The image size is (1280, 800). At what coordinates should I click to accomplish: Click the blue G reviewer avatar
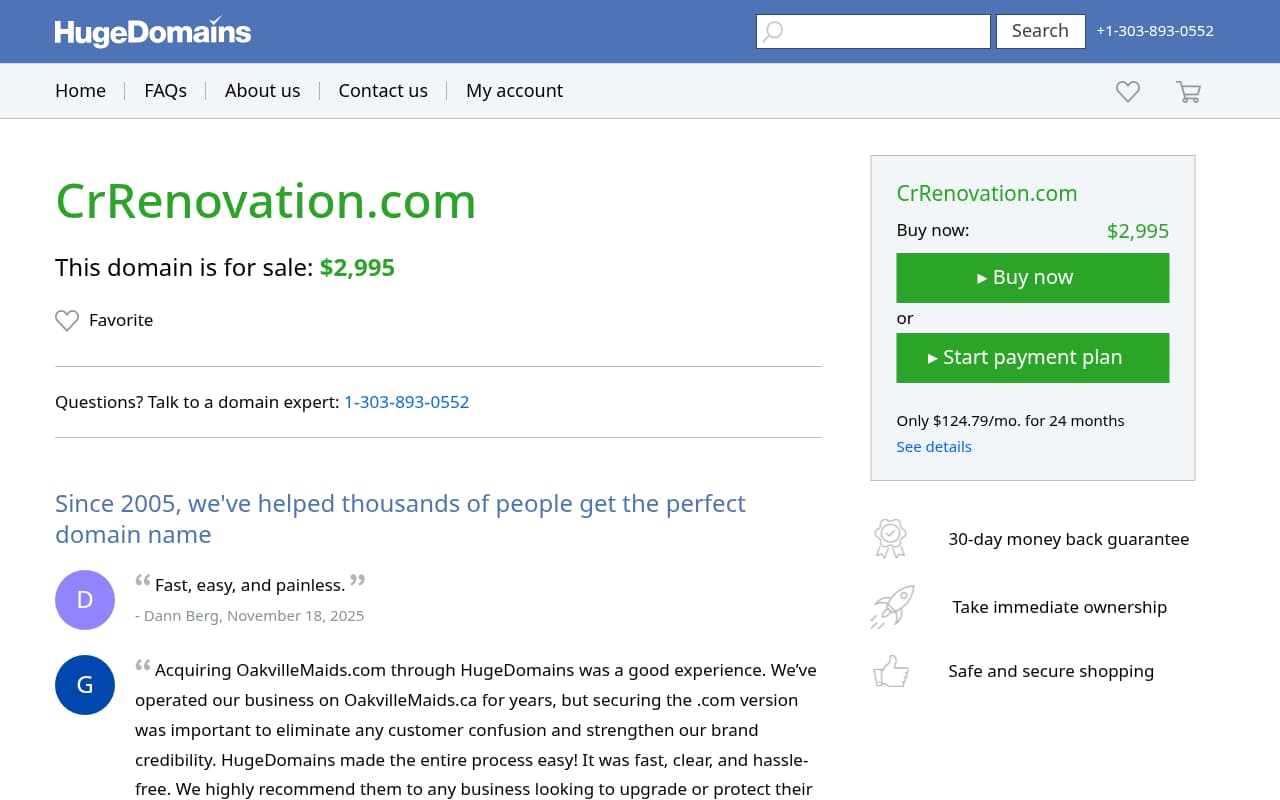(x=85, y=685)
